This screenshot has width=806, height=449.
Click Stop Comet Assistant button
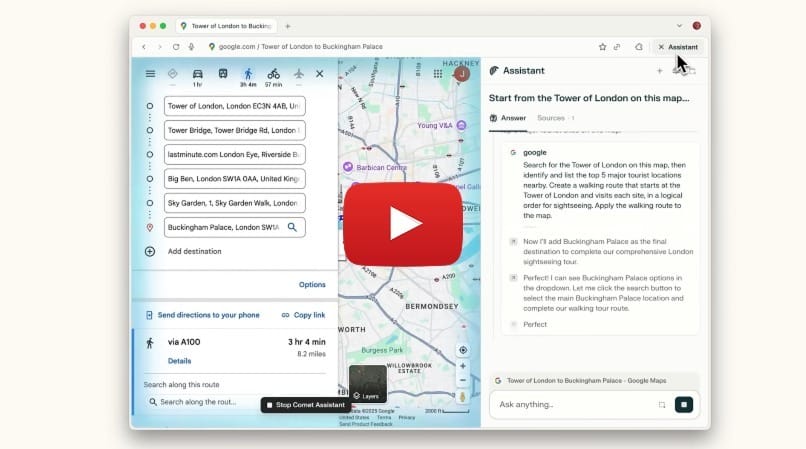click(x=305, y=405)
